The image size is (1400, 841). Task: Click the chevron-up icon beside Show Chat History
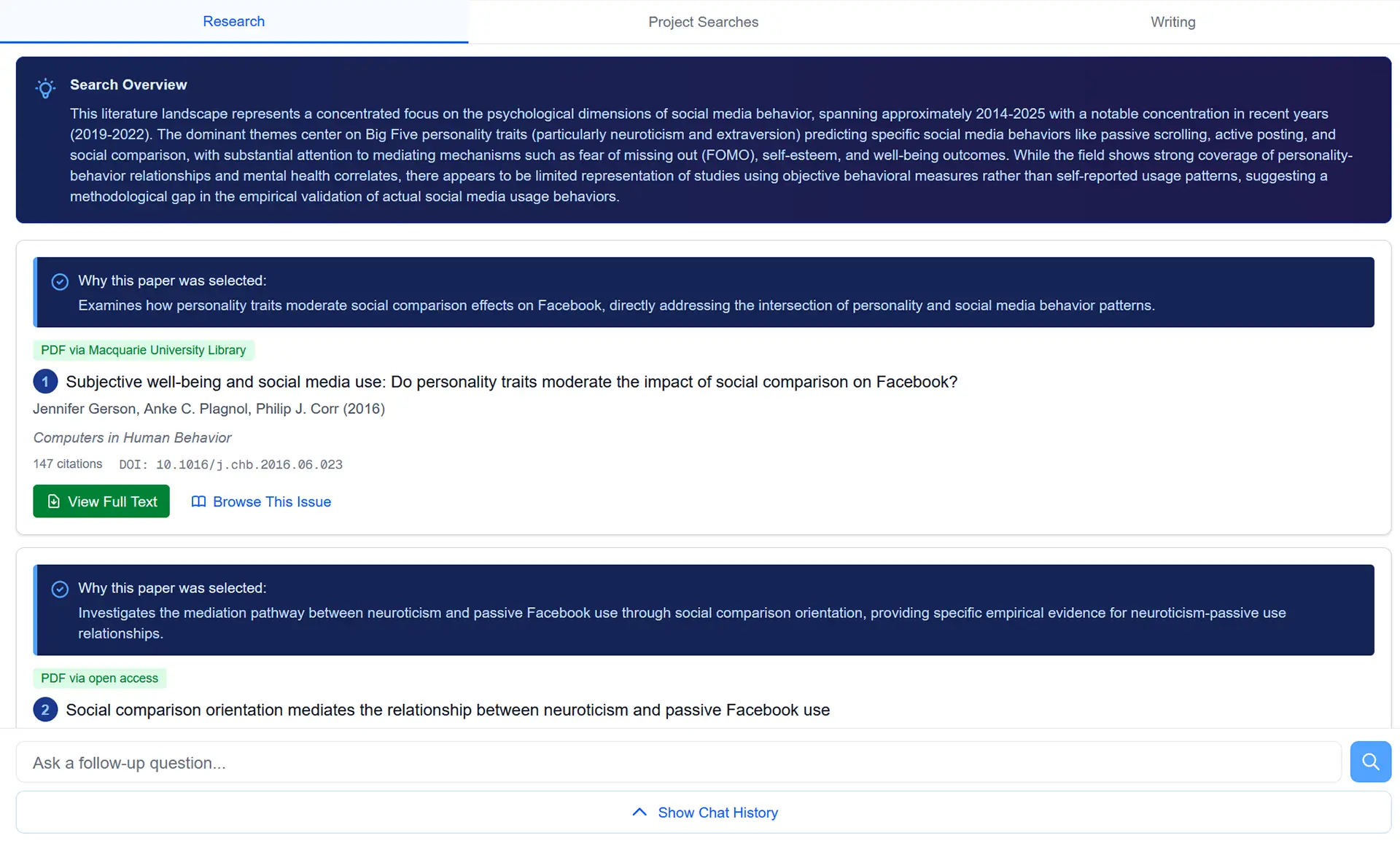(x=639, y=812)
